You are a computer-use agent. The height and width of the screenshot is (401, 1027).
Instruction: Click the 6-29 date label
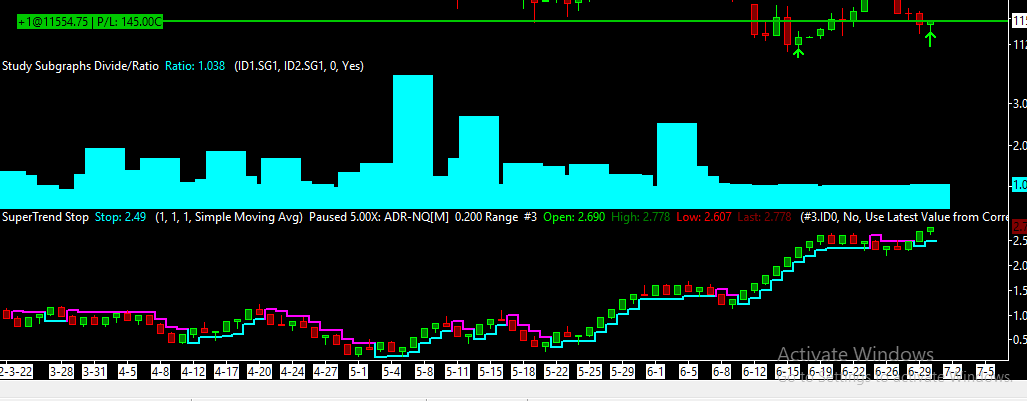pos(920,372)
